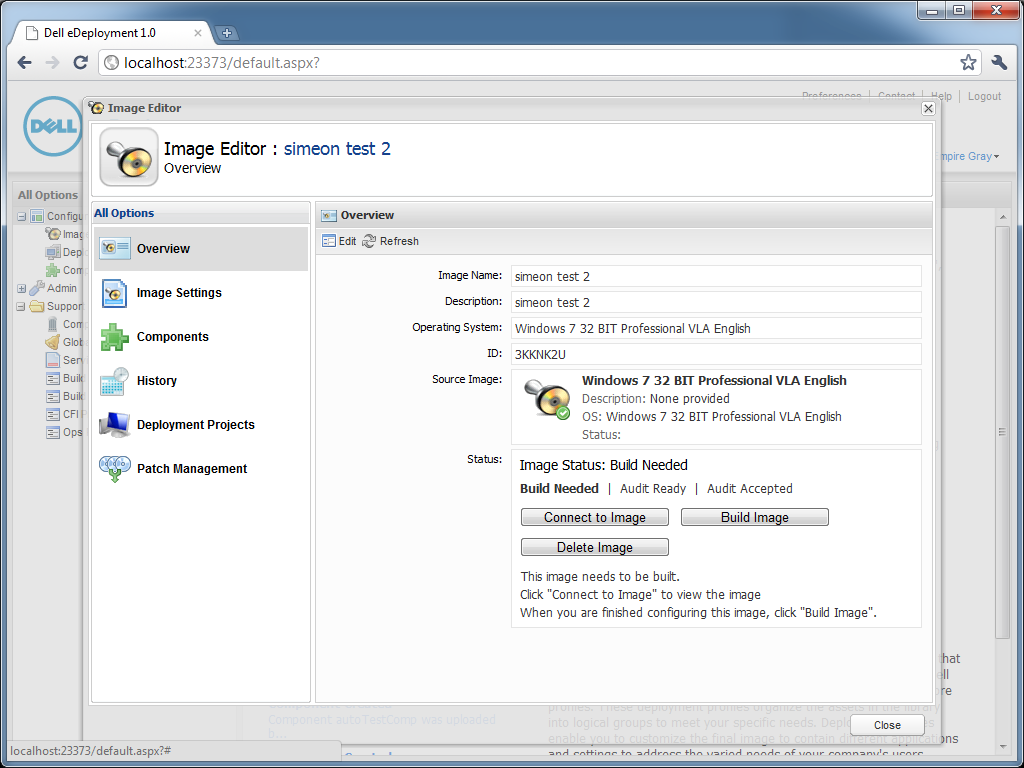Screen dimensions: 1024x768
Task: Click the Operating System field
Action: pyautogui.click(x=716, y=328)
